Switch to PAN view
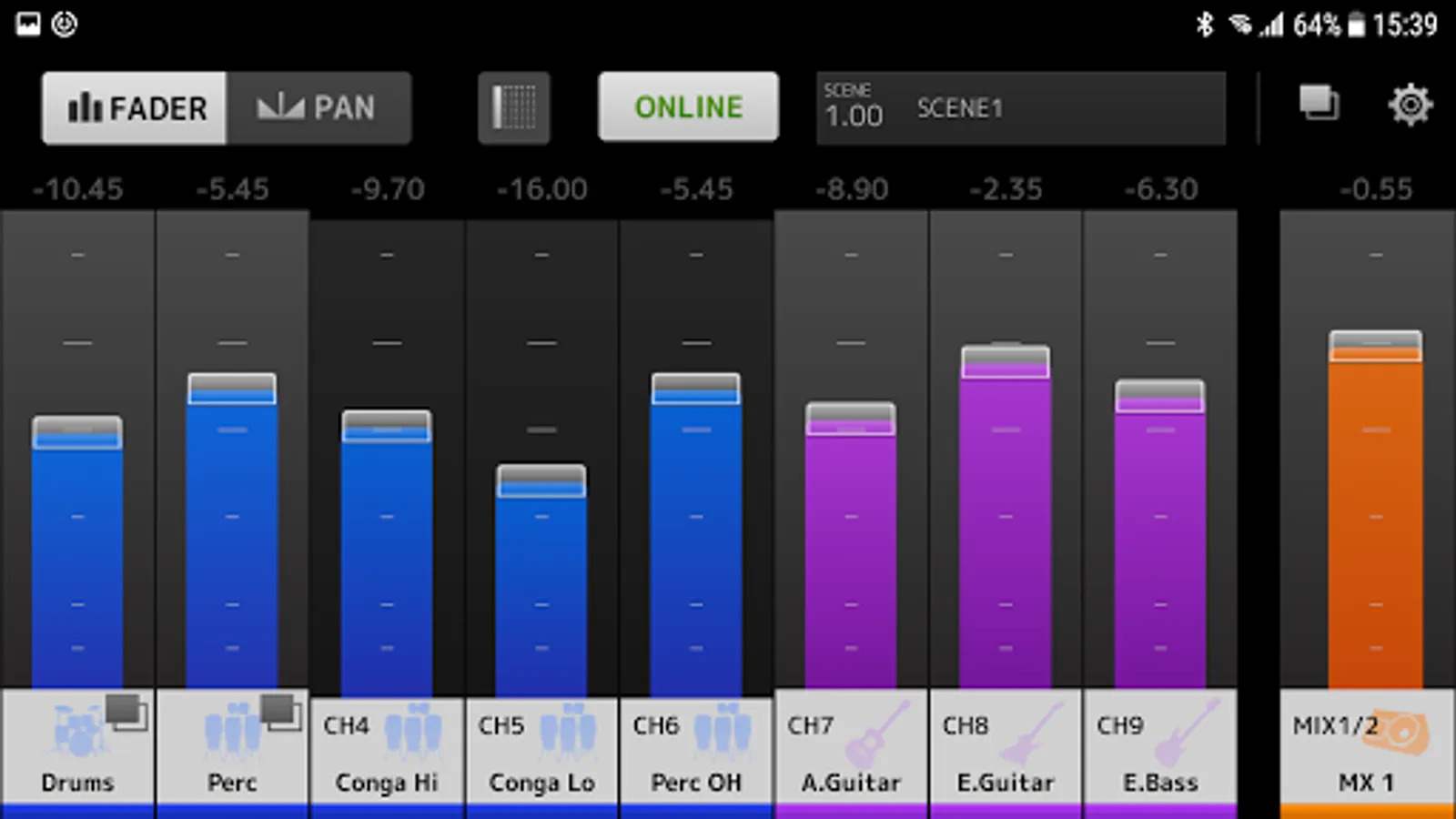 click(318, 108)
